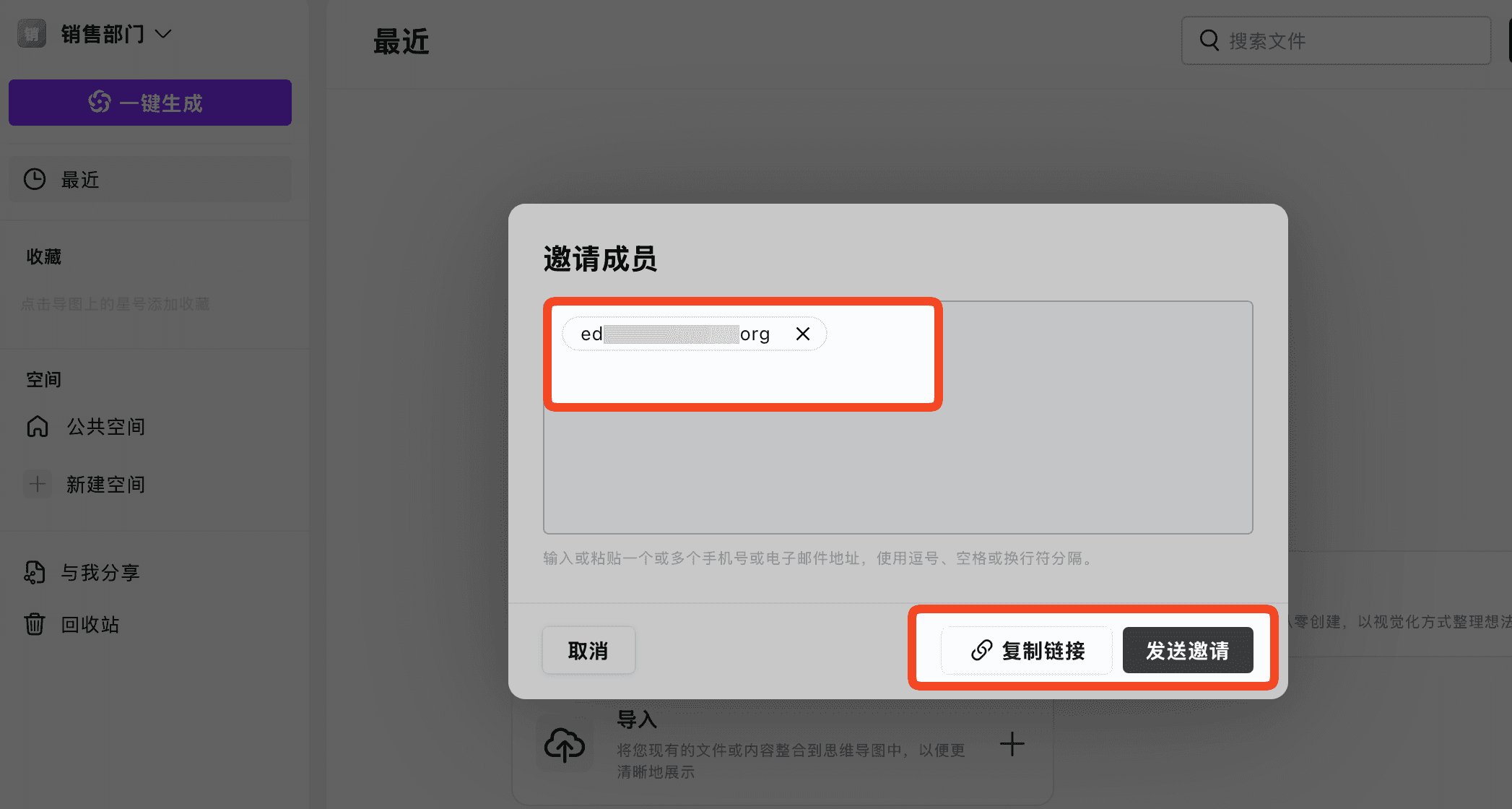Click the 收藏 section header
This screenshot has height=809, width=1512.
(44, 257)
